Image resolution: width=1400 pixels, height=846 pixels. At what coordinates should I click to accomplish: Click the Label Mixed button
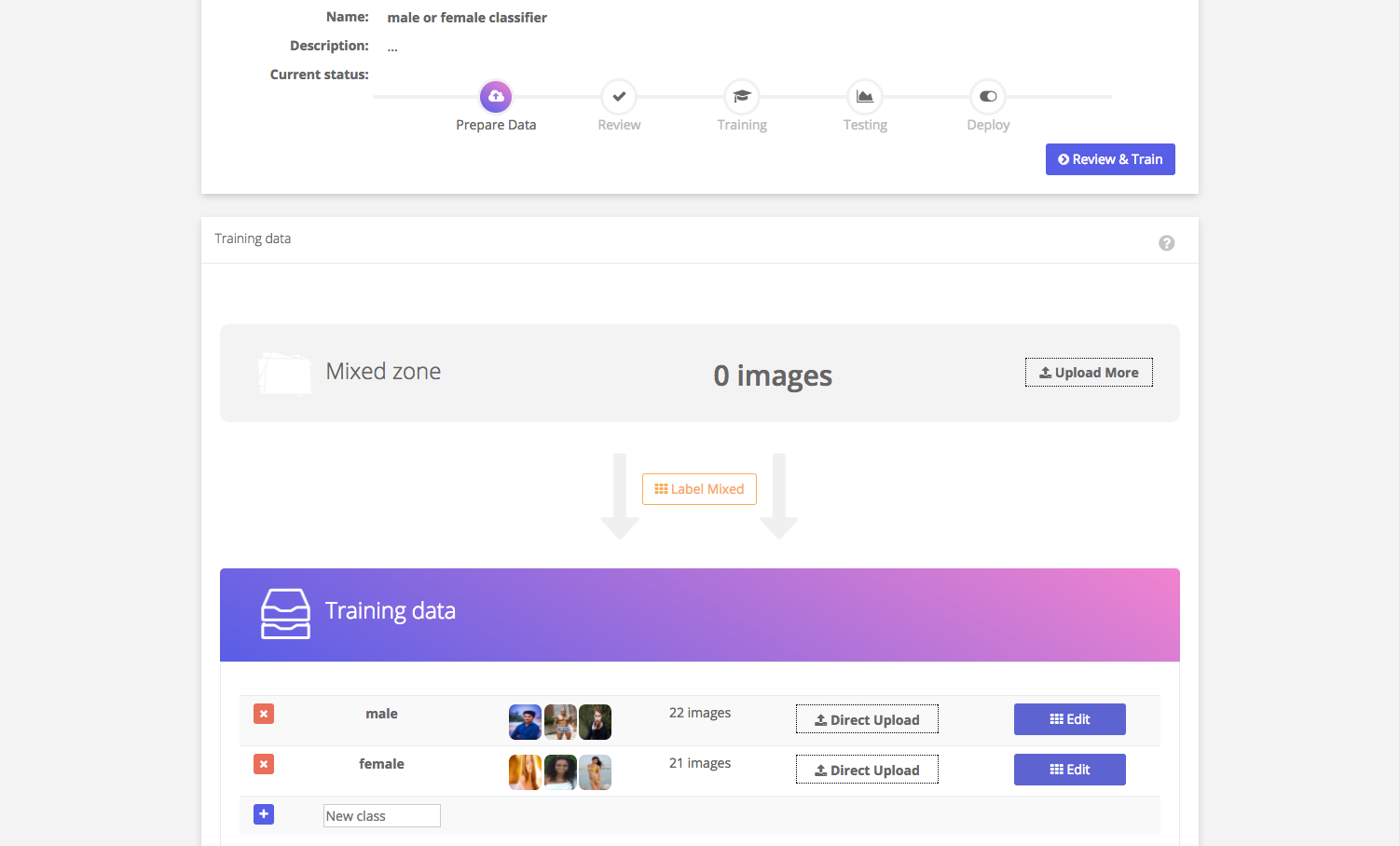pos(699,489)
